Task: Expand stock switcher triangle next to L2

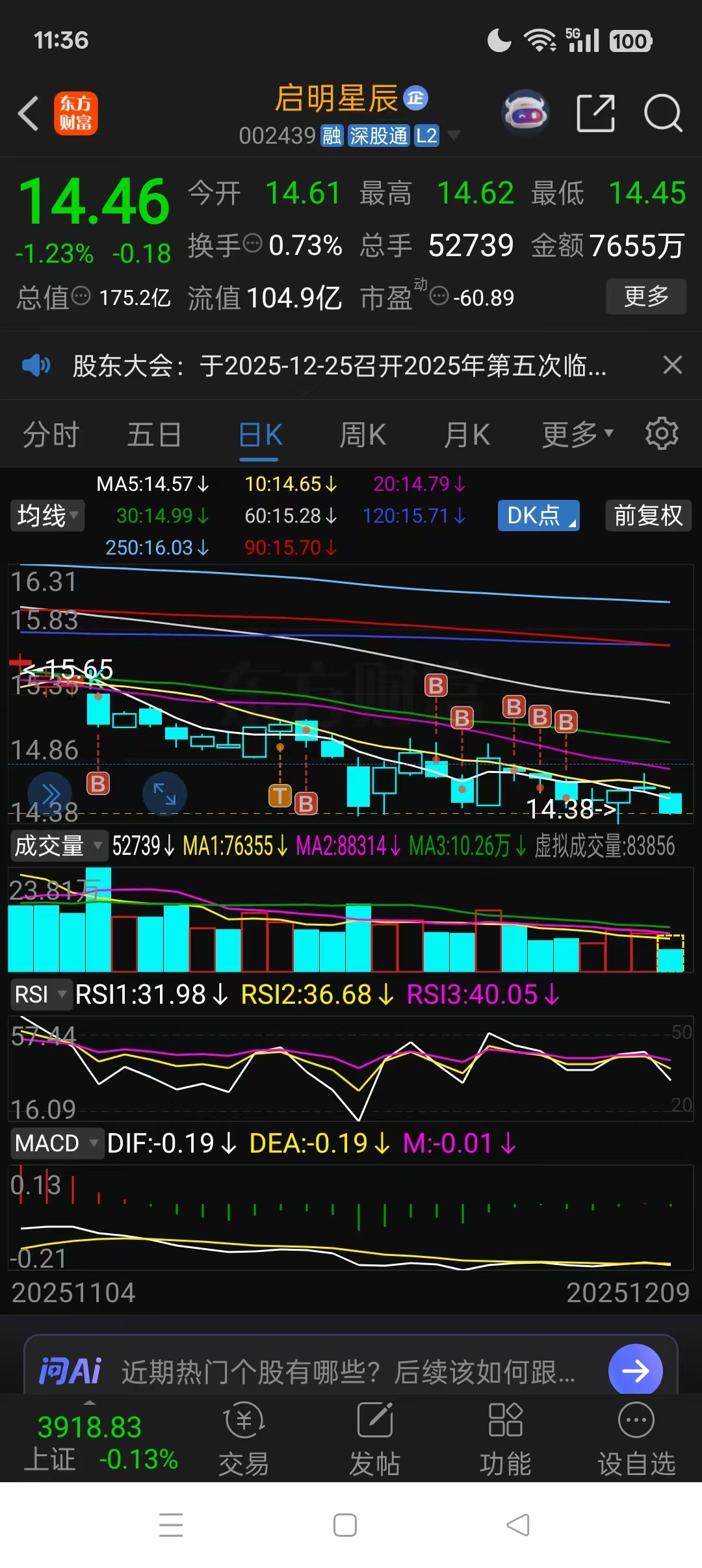Action: tap(454, 135)
